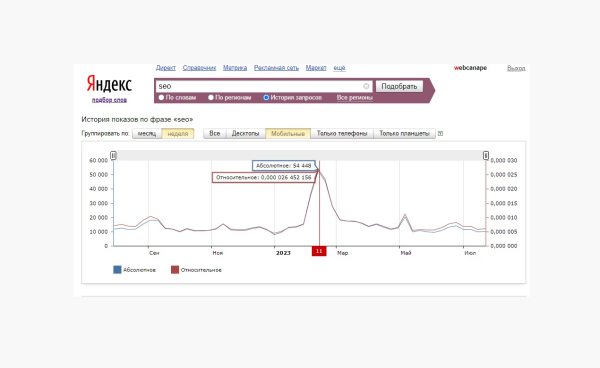The width and height of the screenshot is (600, 368).
Task: Open the Маркет link
Action: pyautogui.click(x=316, y=68)
